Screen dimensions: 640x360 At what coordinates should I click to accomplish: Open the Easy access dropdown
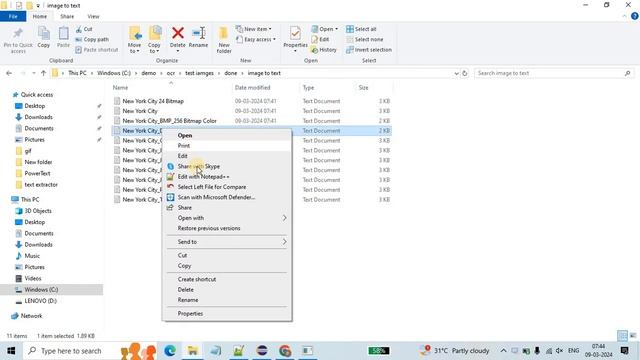tap(256, 39)
